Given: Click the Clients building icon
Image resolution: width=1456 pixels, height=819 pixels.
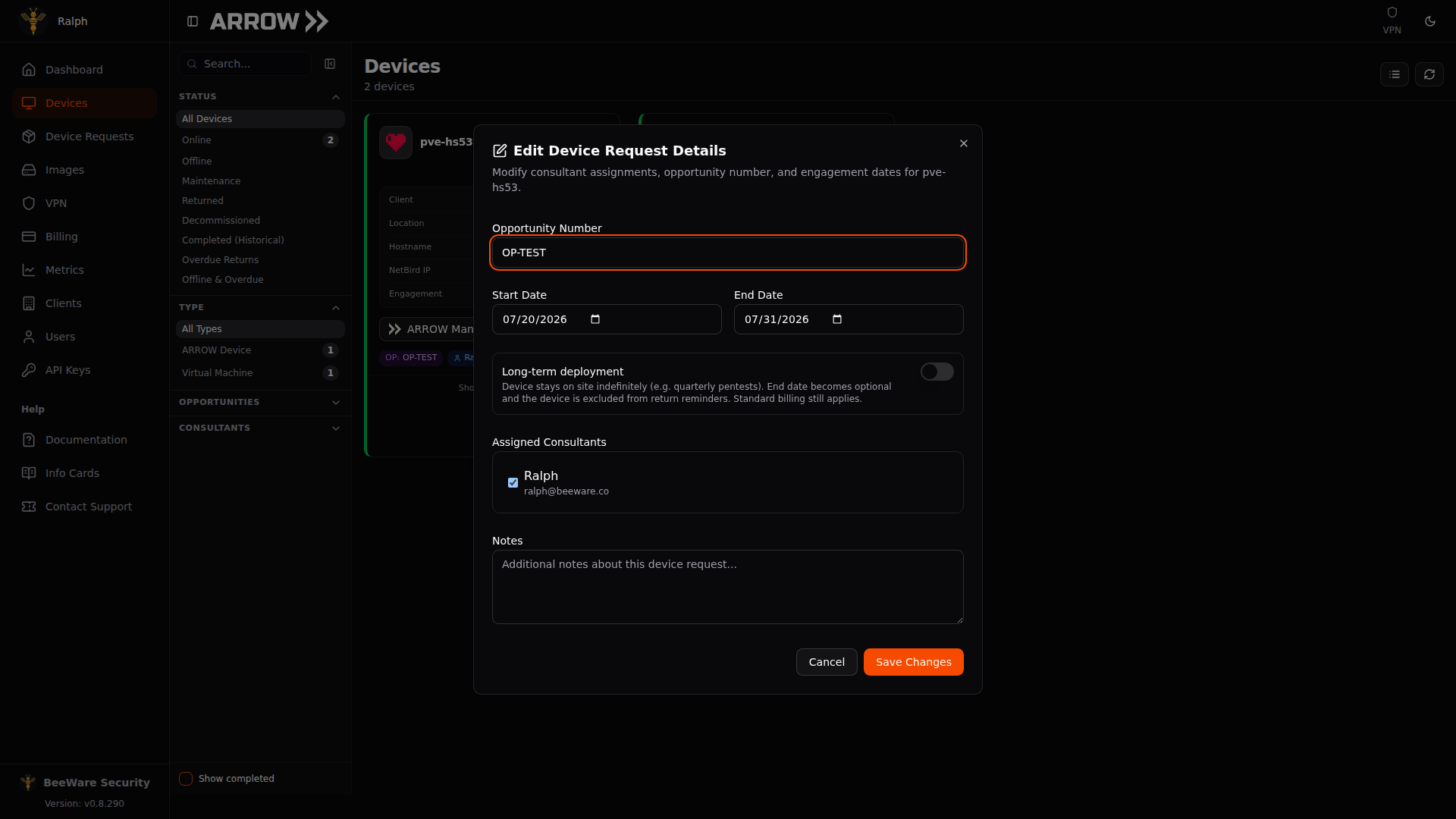Looking at the screenshot, I should point(29,303).
